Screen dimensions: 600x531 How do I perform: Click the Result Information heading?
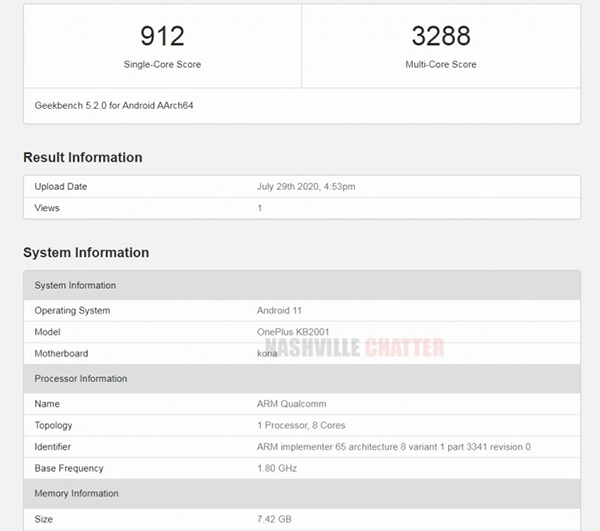[x=83, y=157]
